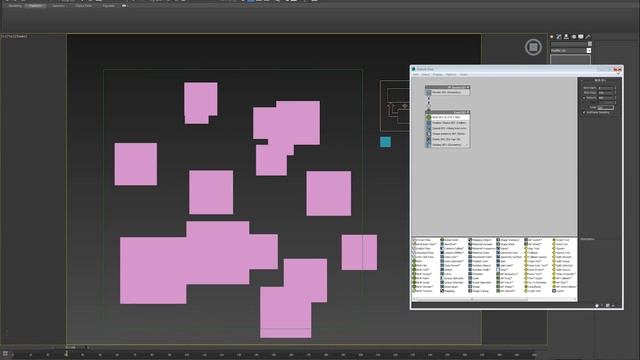This screenshot has height=360, width=640.
Task: Switch to the Selection ribbon tab
Action: (58, 6)
